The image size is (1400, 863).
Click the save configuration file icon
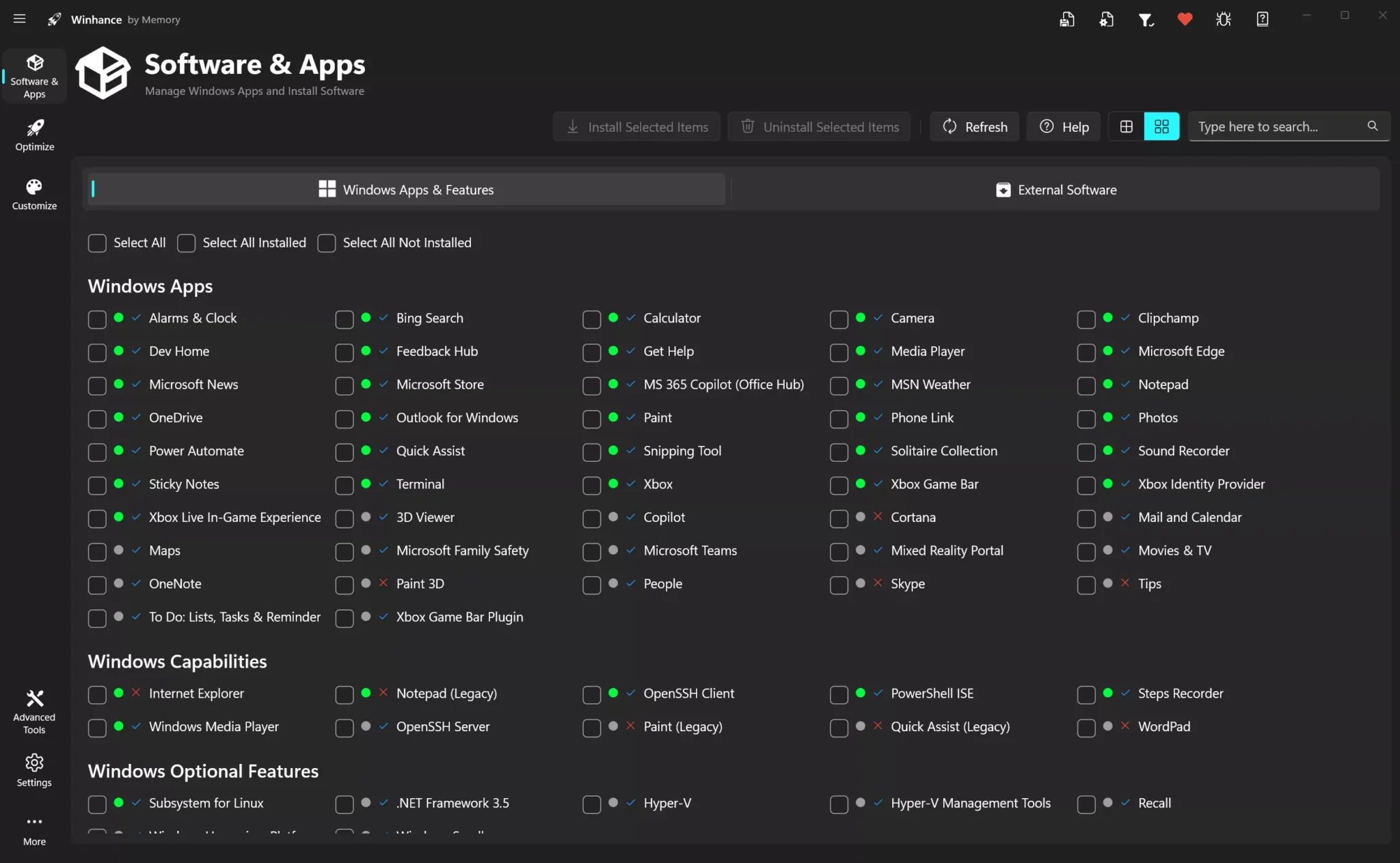tap(1067, 19)
